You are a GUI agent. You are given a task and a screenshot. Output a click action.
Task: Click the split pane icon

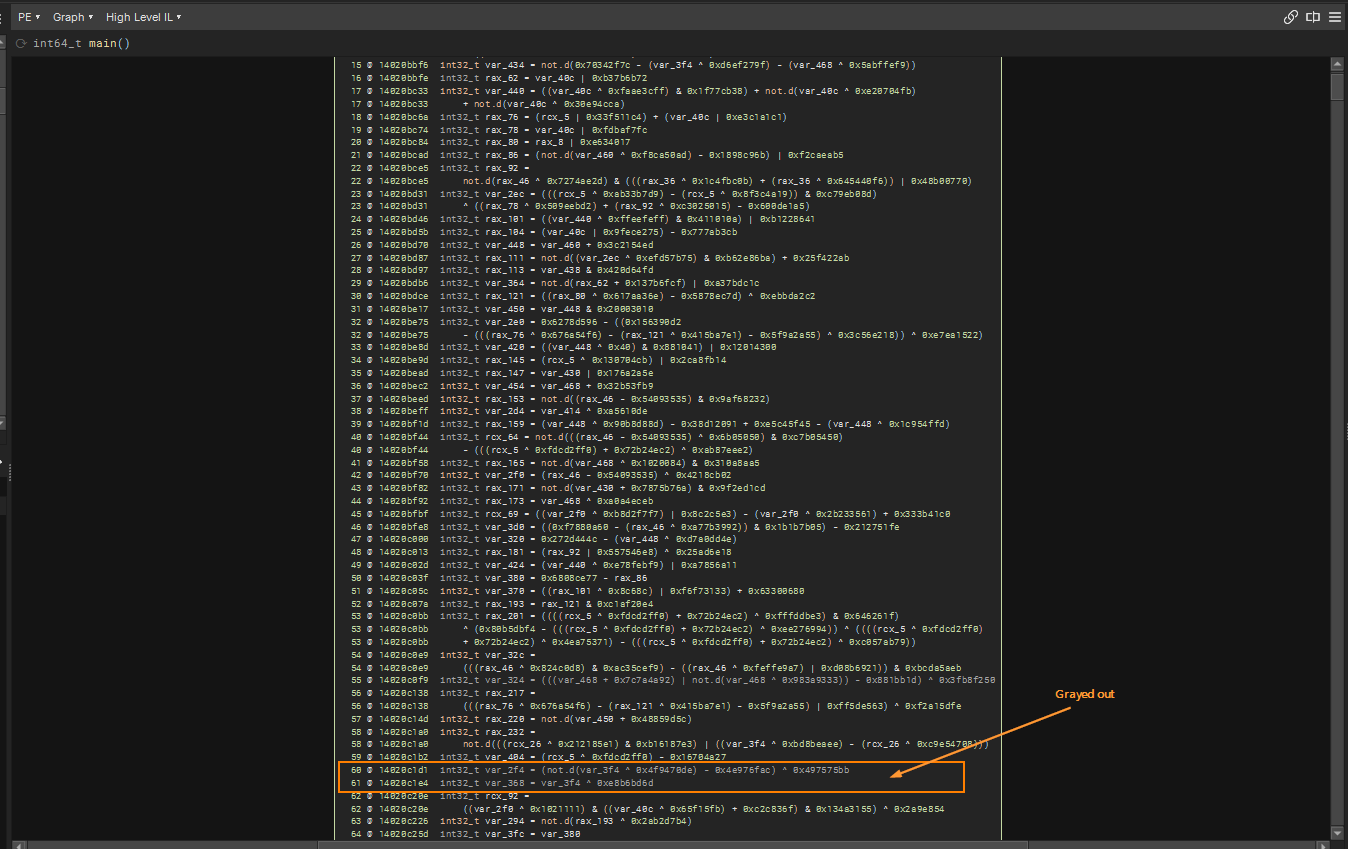pos(1313,17)
